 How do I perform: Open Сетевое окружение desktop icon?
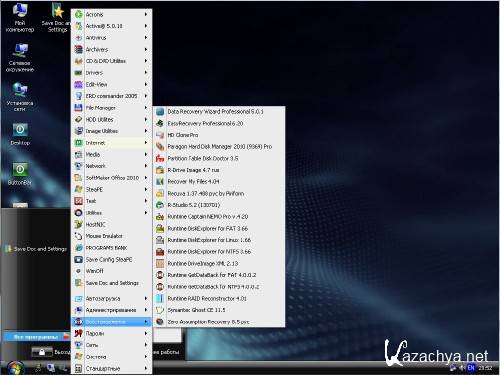coord(20,57)
